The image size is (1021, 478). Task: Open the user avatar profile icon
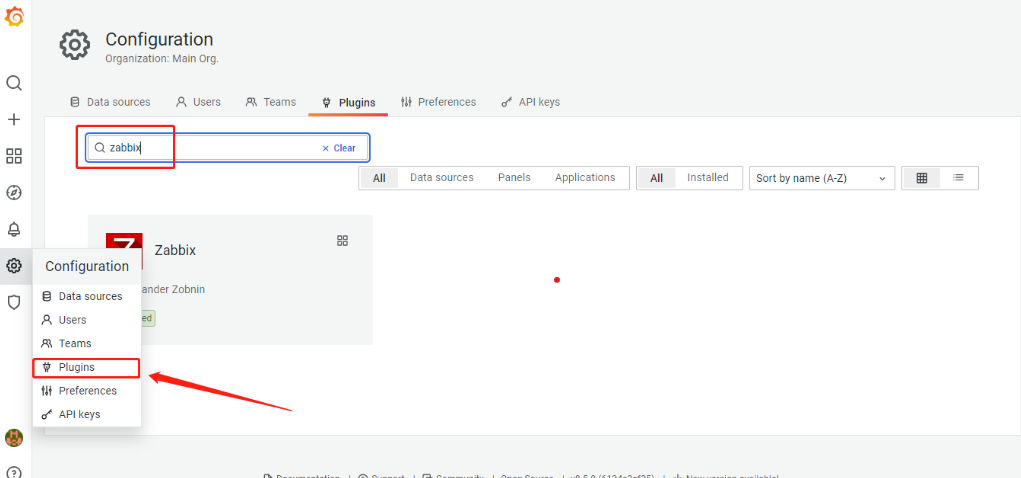coord(14,438)
